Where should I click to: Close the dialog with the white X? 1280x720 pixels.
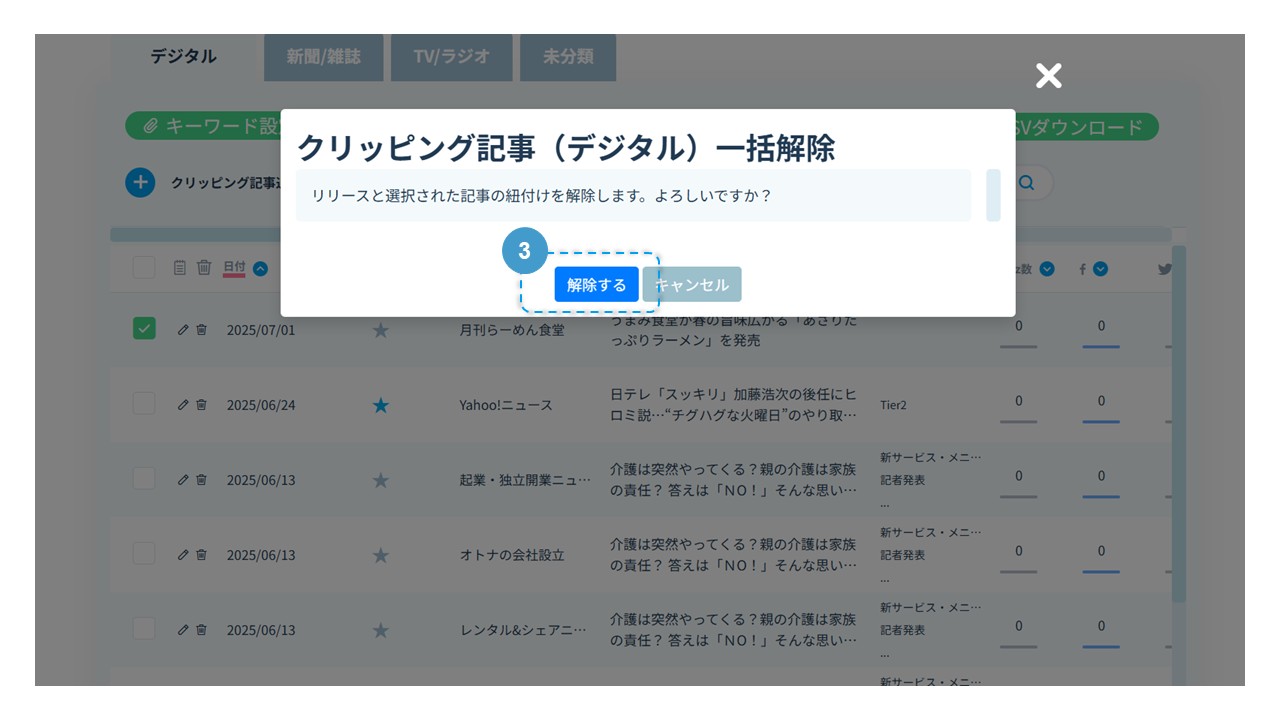tap(1048, 76)
